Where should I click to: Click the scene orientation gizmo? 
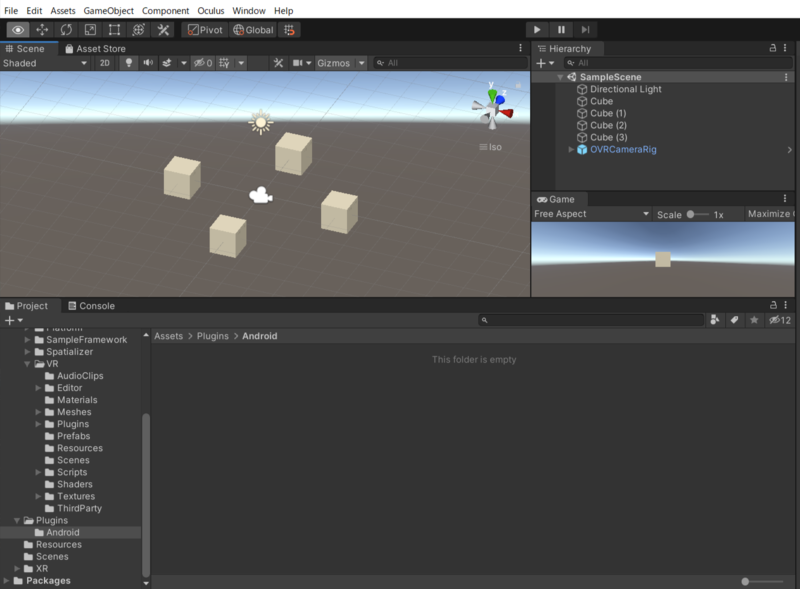(x=492, y=109)
